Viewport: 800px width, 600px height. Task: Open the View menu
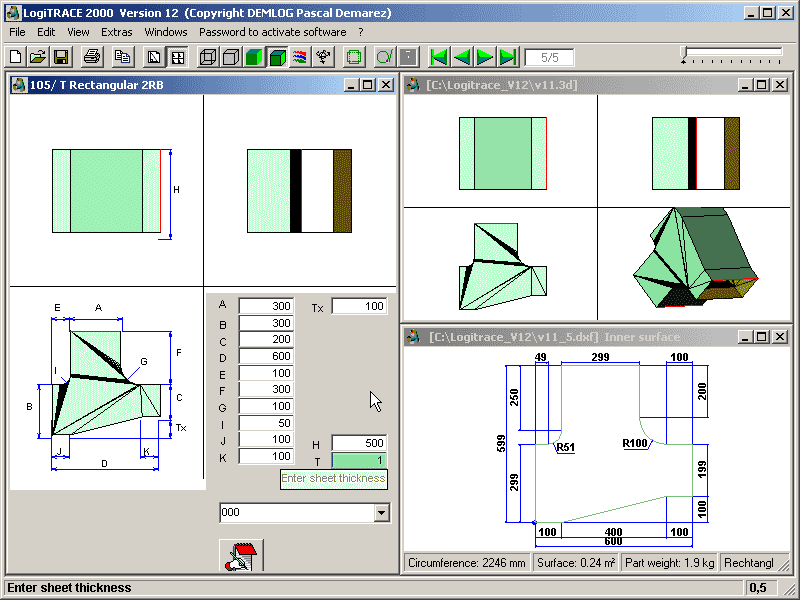coord(78,32)
